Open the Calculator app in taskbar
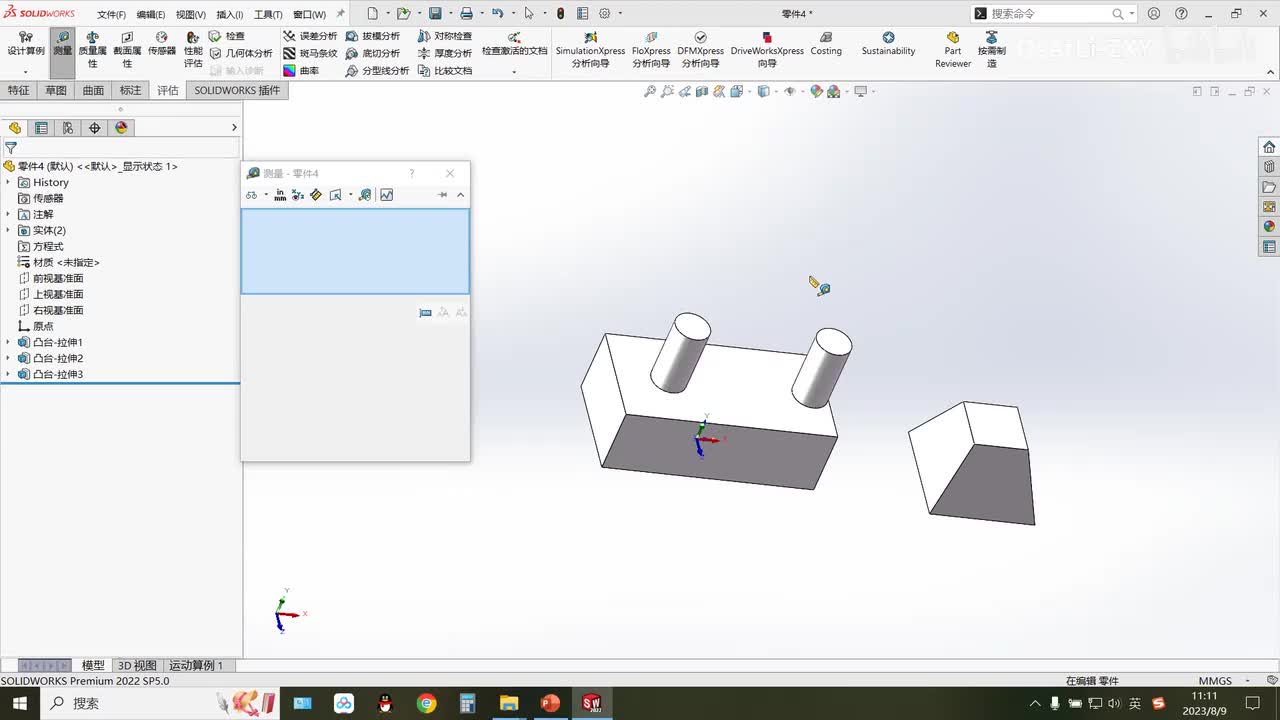1280x720 pixels. click(x=467, y=703)
